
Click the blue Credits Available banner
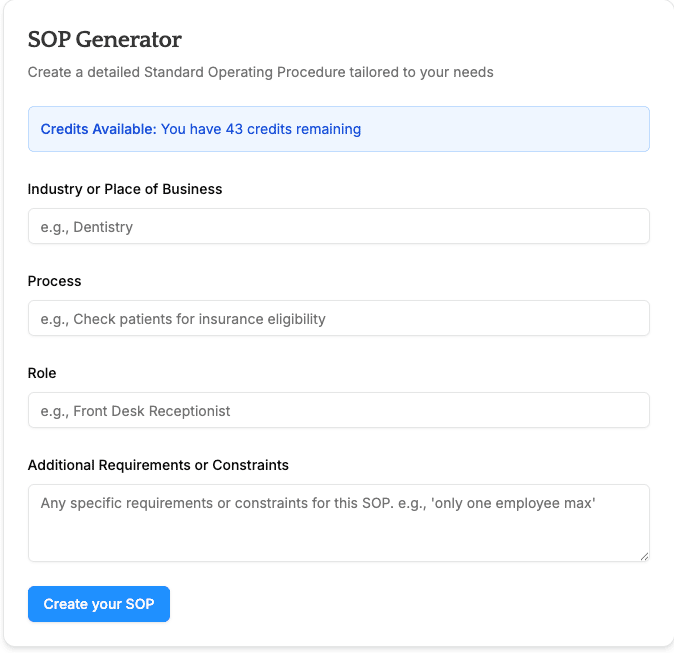tap(339, 129)
